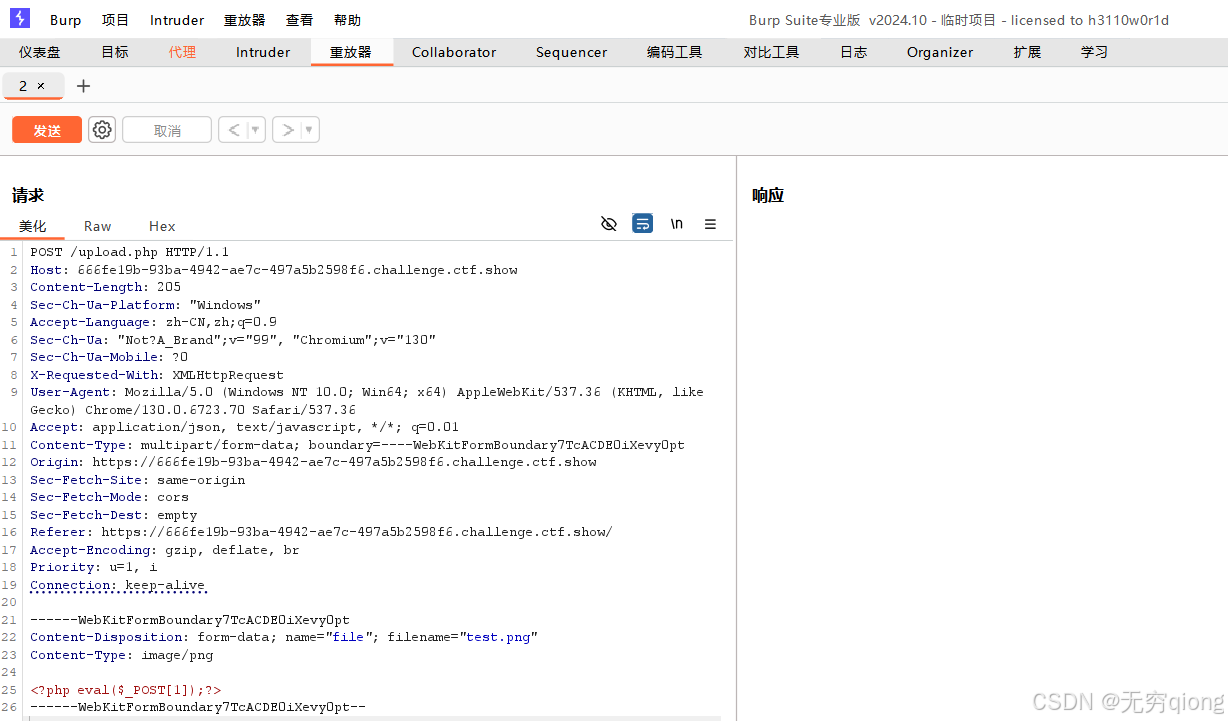The width and height of the screenshot is (1228, 721).
Task: Click the Accept-Encoding header line
Action: click(x=165, y=550)
